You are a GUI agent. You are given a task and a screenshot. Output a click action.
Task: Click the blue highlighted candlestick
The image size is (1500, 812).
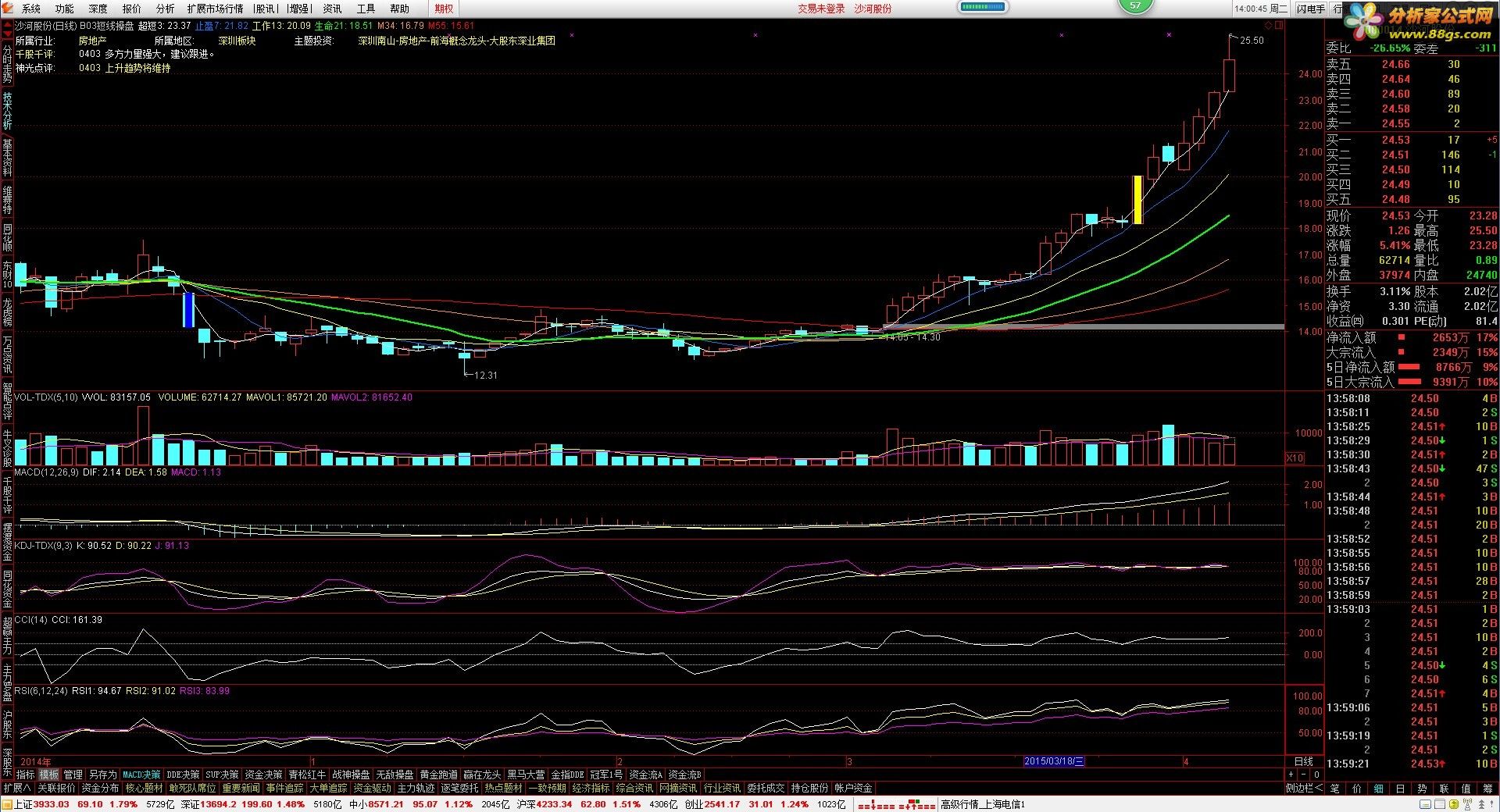pos(188,310)
